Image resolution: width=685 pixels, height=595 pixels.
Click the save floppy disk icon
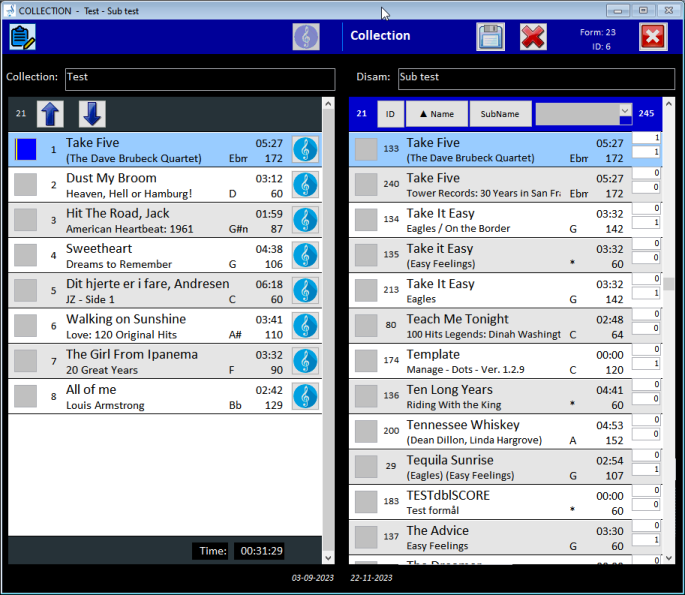[490, 37]
